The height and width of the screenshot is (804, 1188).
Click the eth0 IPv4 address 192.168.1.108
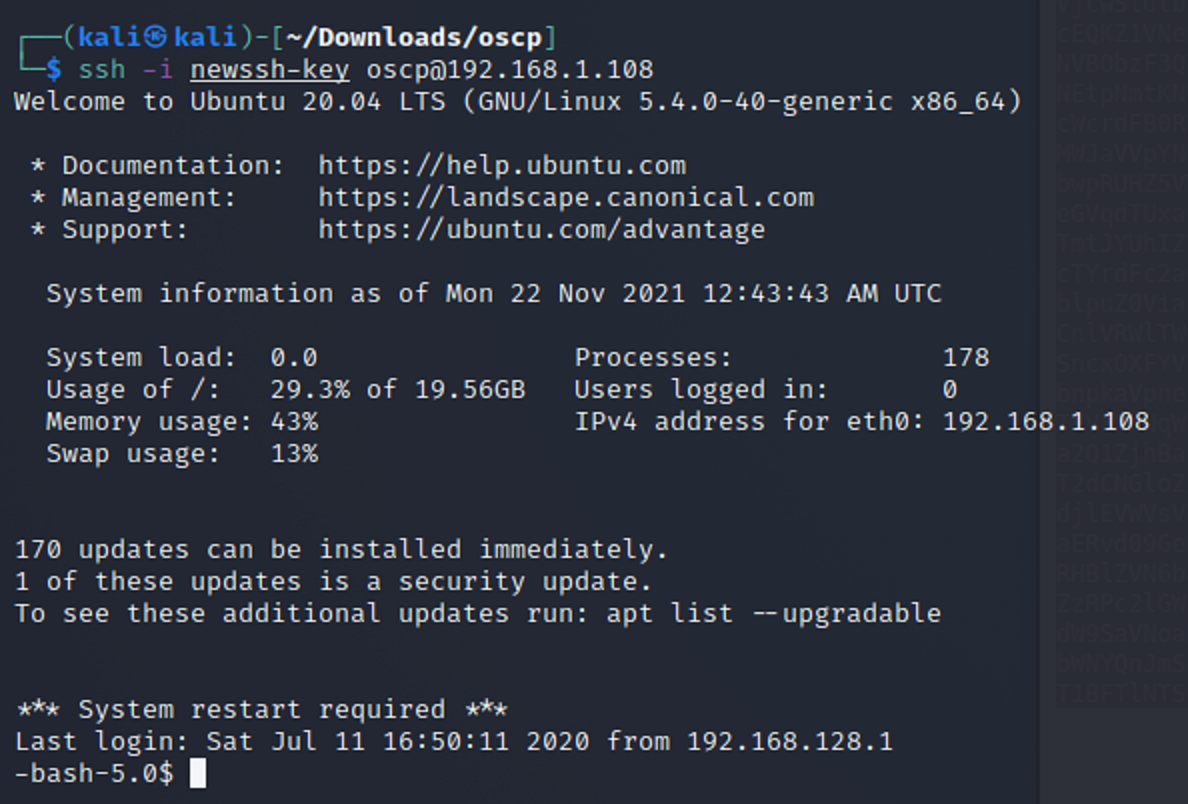[x=1045, y=421]
